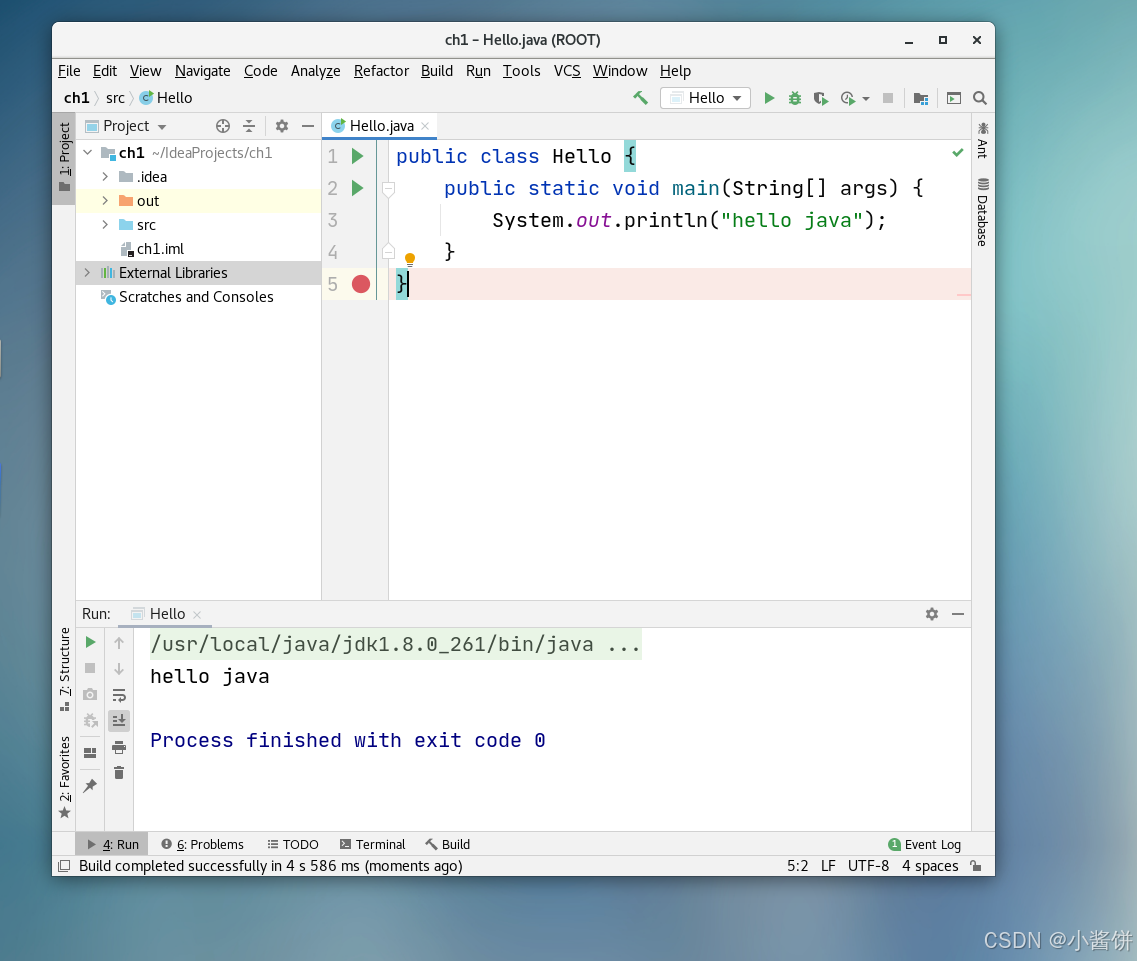Click the pin tab icon

(x=90, y=785)
